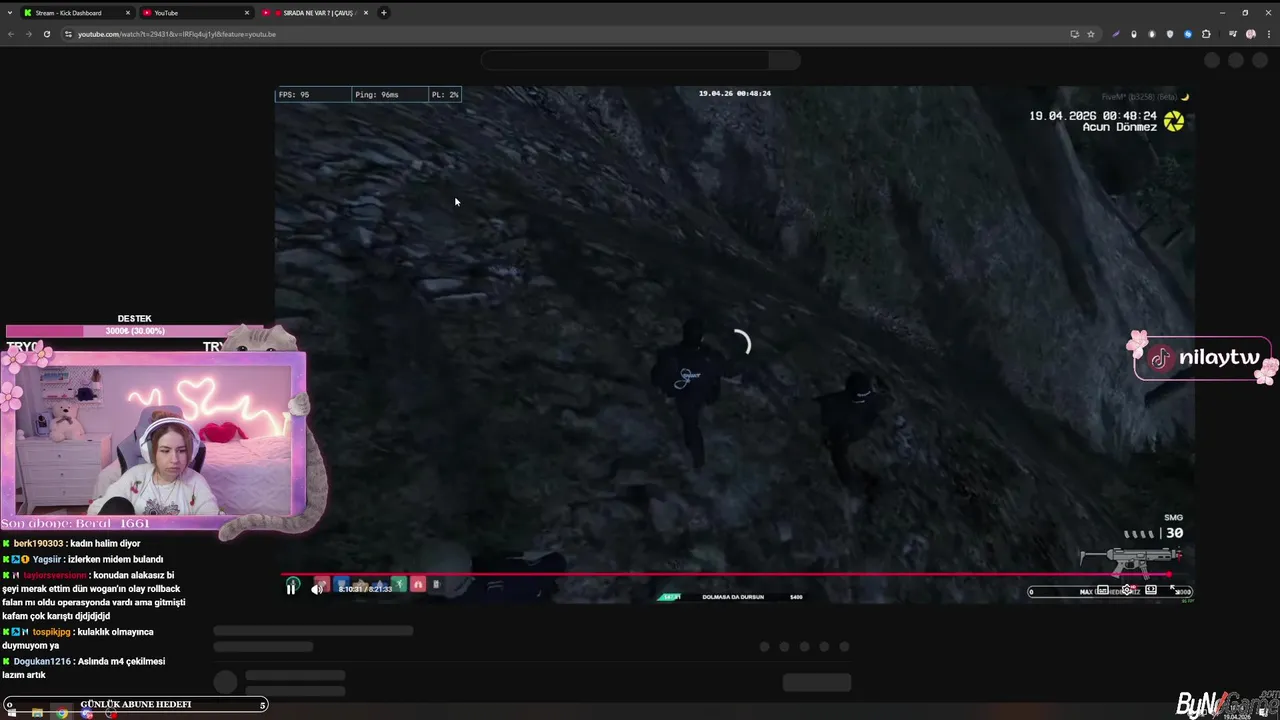The image size is (1280, 720).
Task: Go forward in browser history
Action: [28, 34]
